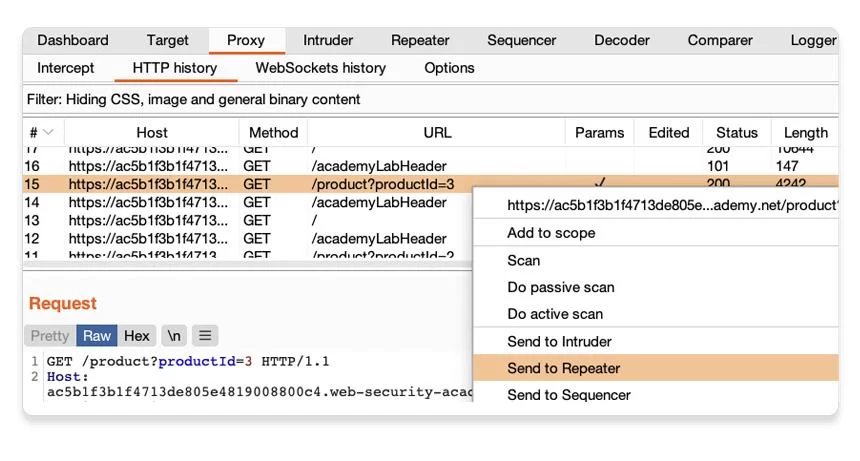Go to the Repeater tab
Screen dimensions: 860x461
tap(420, 40)
